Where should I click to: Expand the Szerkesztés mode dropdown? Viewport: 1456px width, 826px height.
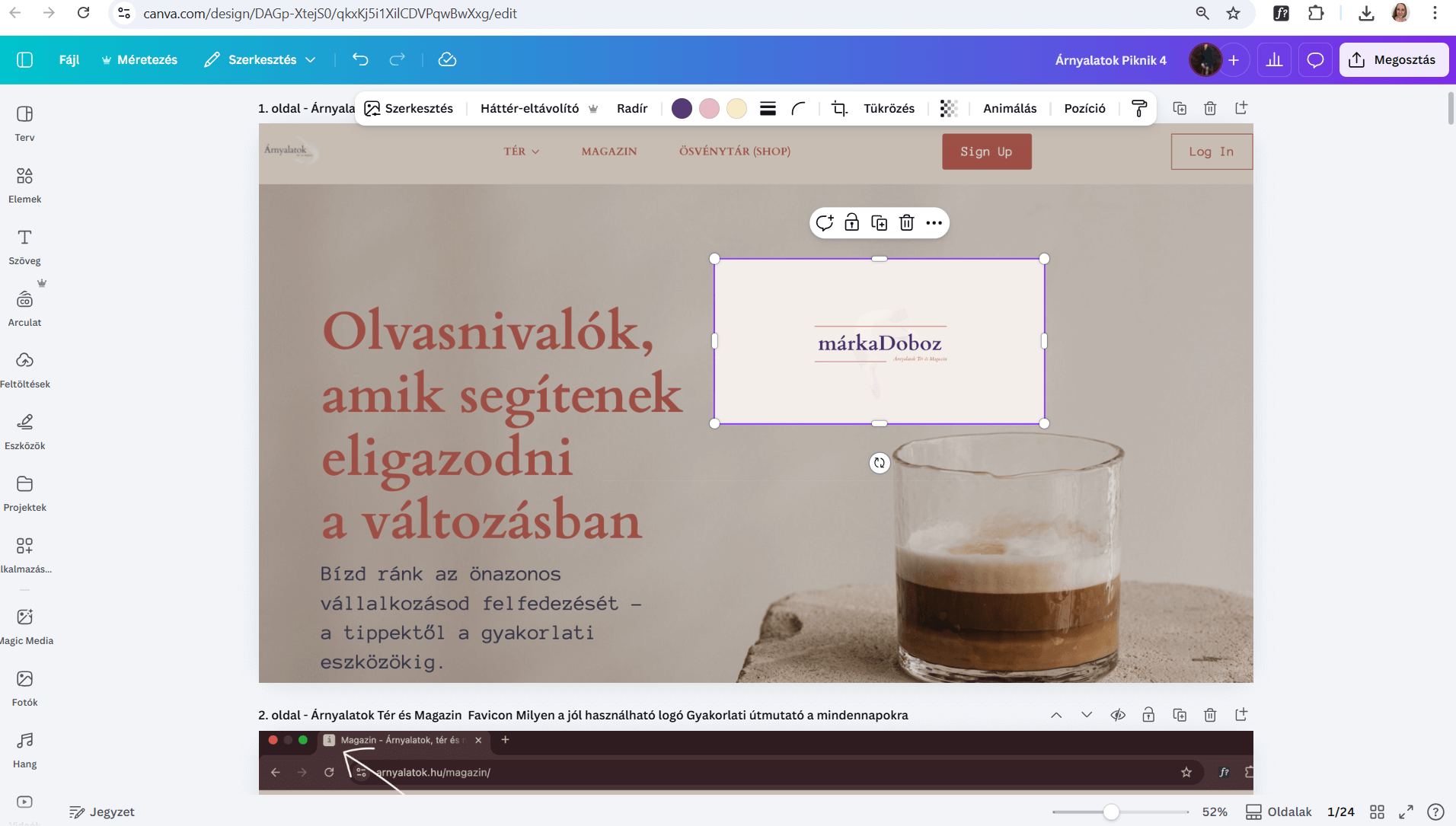coord(260,59)
